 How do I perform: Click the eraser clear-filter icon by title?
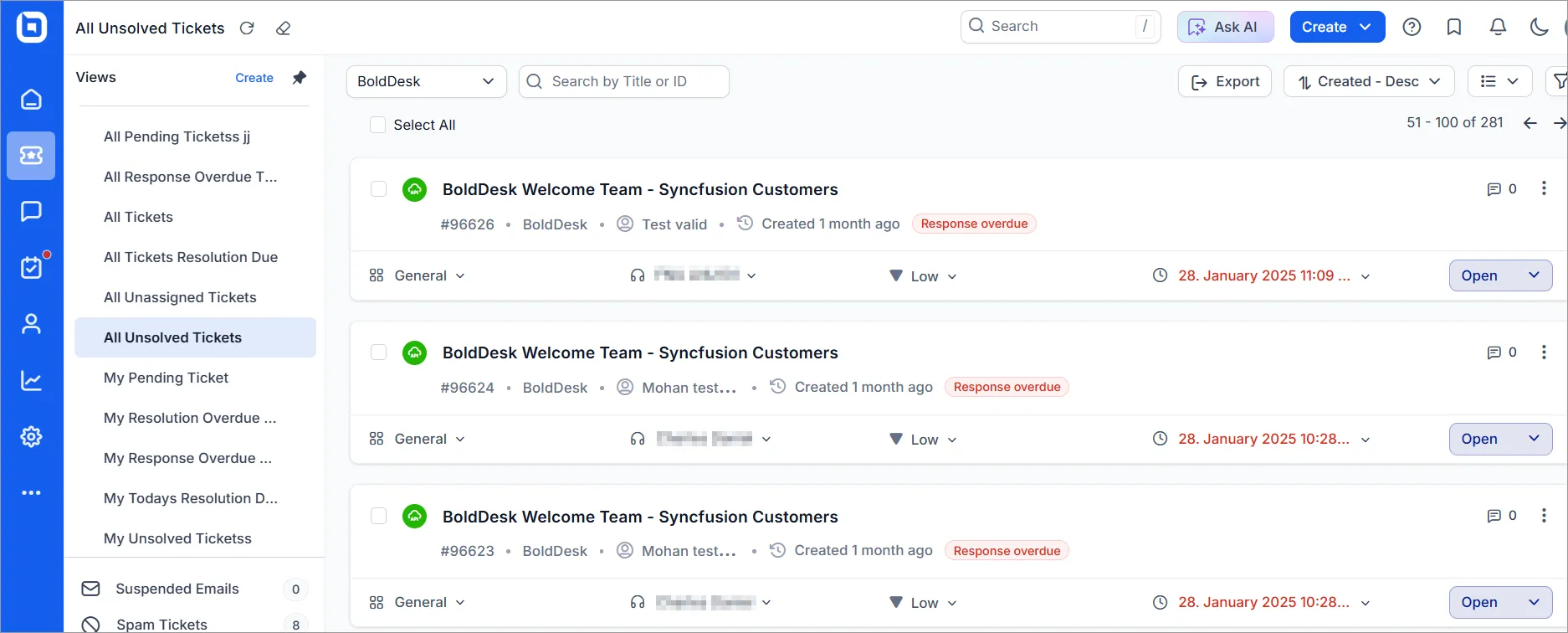[x=283, y=28]
